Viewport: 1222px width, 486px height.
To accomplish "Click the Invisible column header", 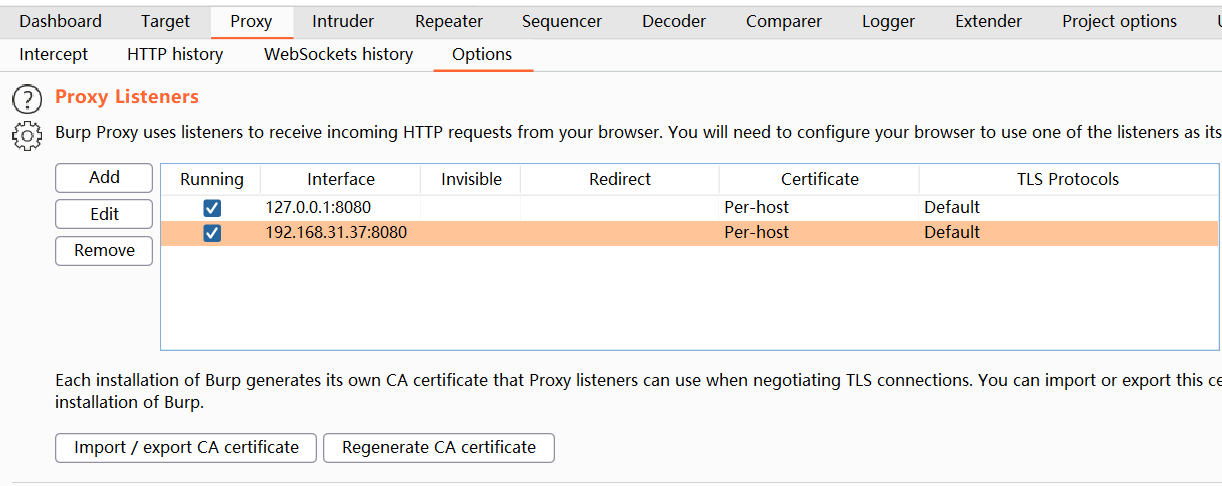I will tap(471, 180).
